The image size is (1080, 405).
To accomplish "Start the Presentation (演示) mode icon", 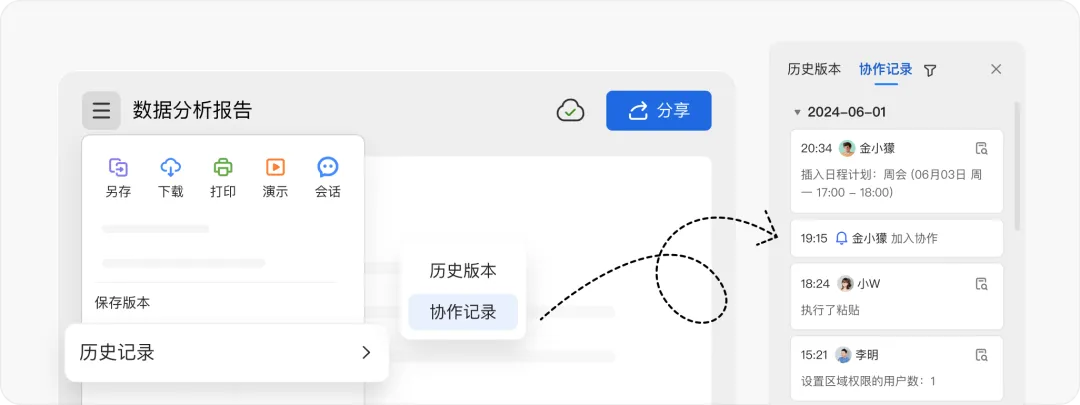I will [x=275, y=167].
